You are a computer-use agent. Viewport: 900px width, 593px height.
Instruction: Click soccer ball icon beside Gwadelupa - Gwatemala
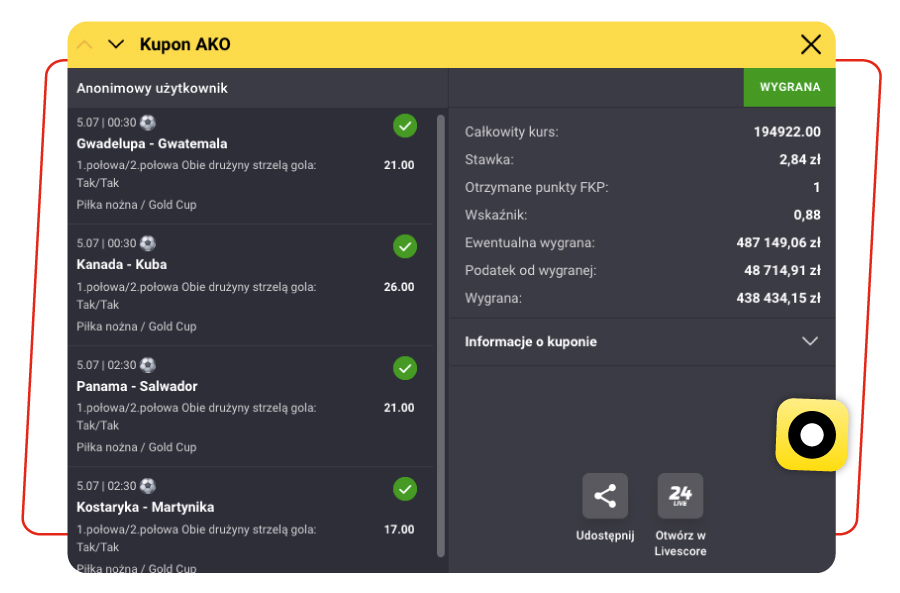click(148, 122)
